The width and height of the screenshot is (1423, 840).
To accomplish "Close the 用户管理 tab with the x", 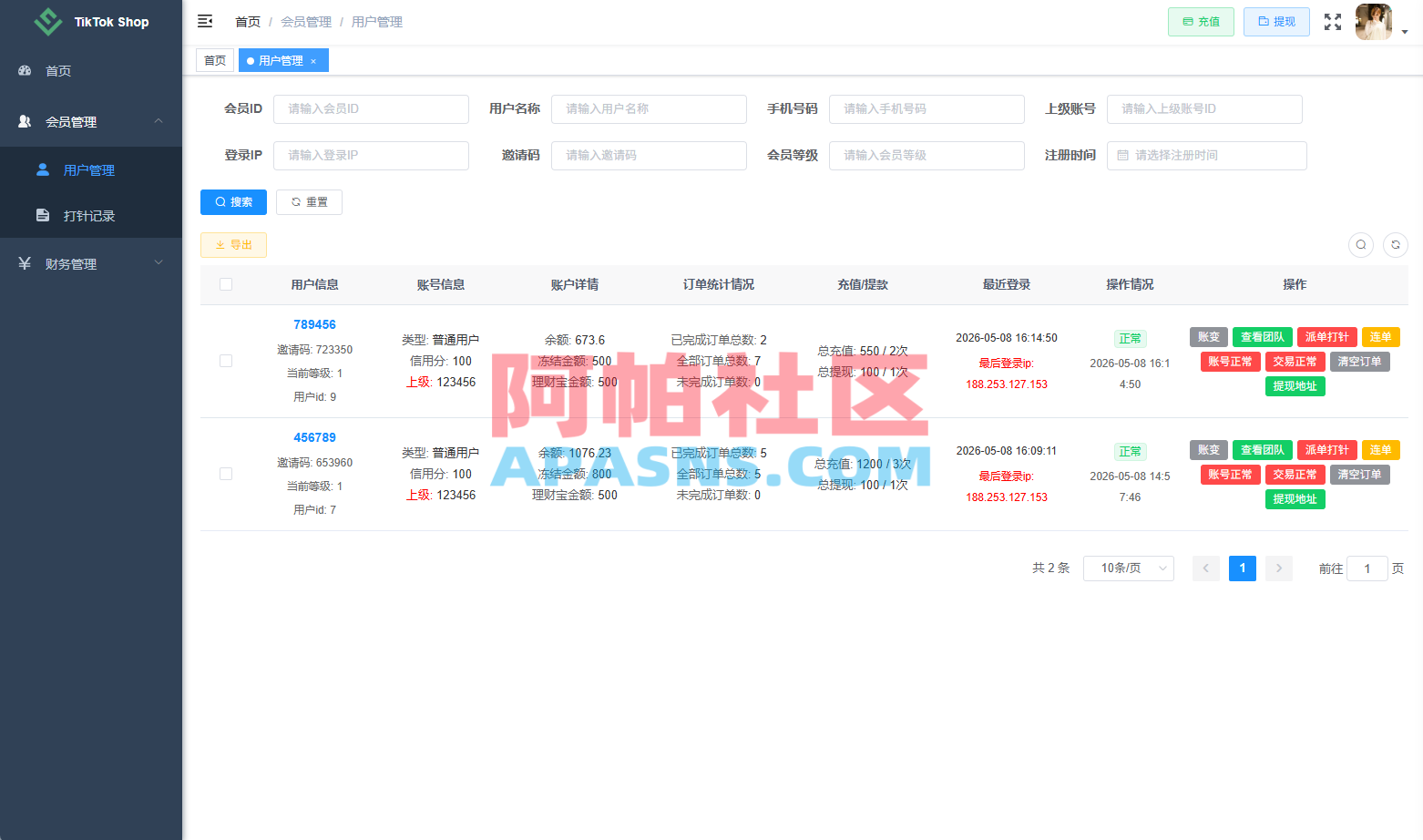I will 313,61.
